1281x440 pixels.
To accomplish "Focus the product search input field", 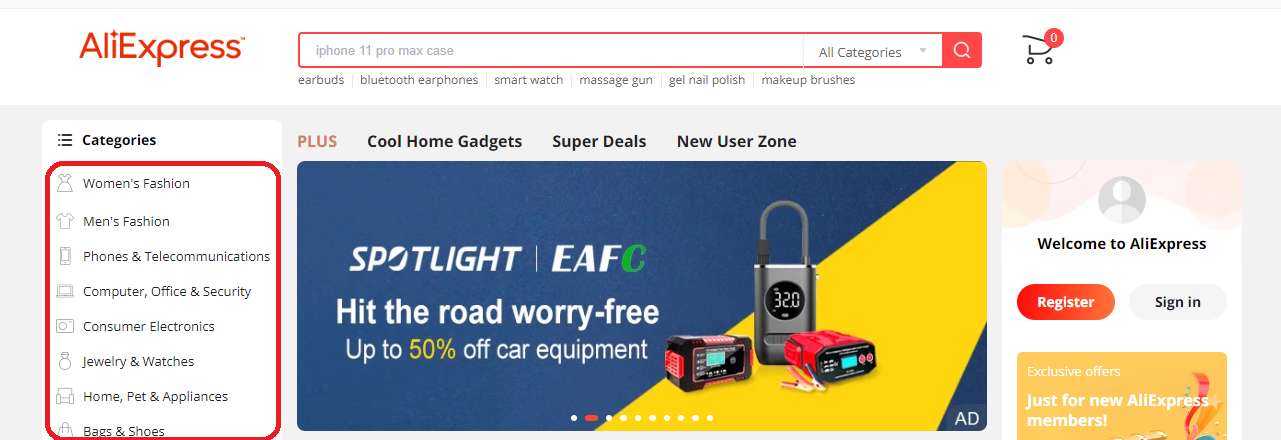I will [x=551, y=51].
